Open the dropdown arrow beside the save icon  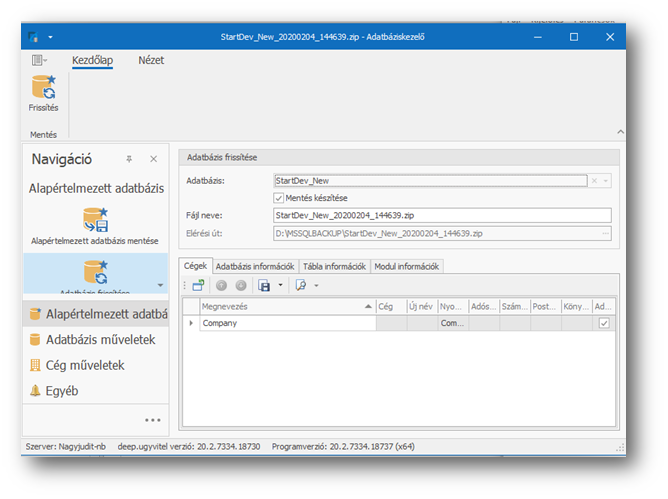[x=281, y=285]
